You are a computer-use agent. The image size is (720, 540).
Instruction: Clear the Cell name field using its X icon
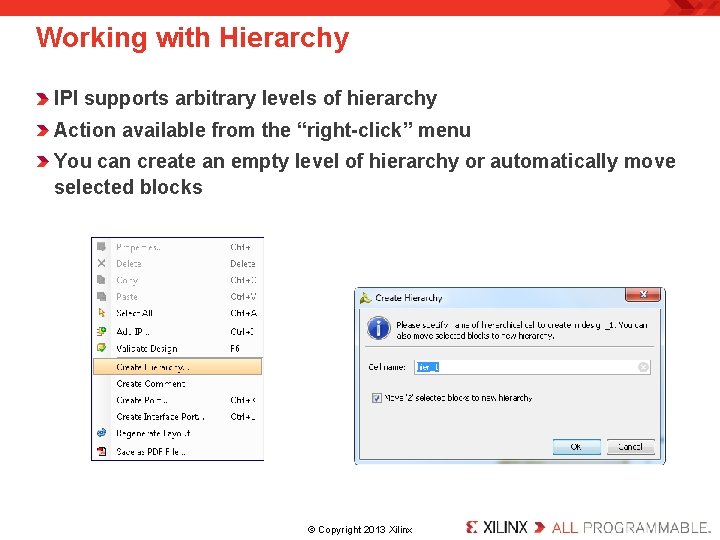(x=643, y=367)
